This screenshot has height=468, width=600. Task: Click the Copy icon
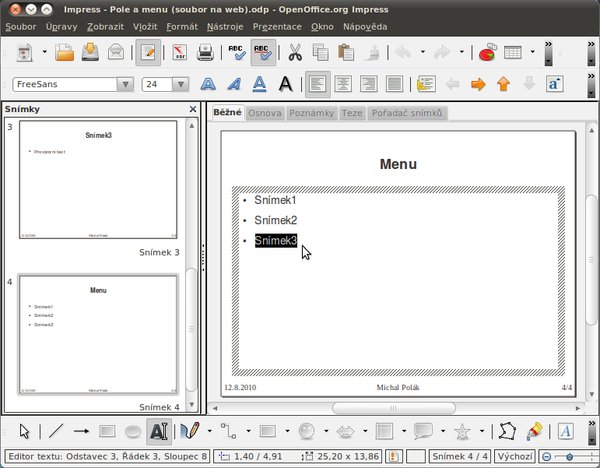click(x=321, y=52)
